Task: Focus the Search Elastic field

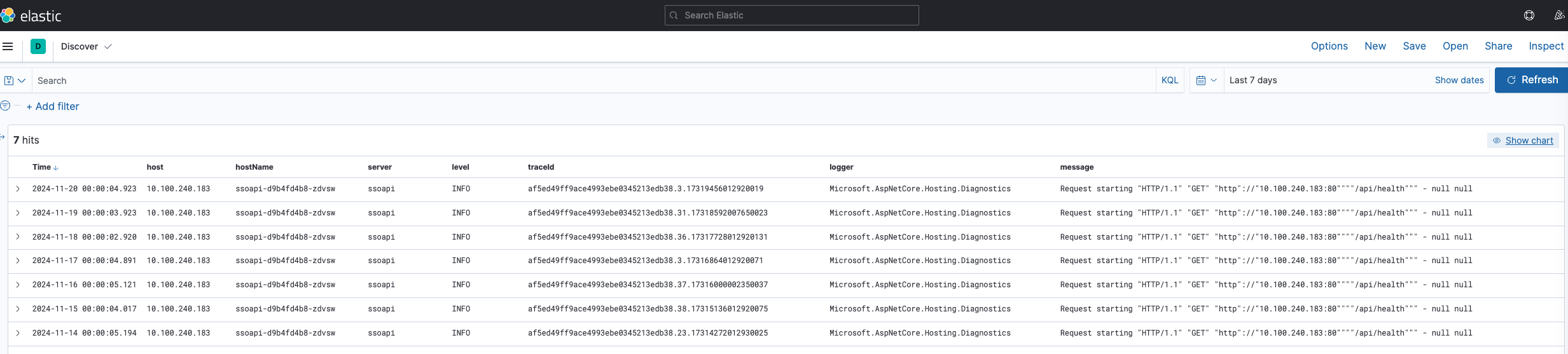Action: (x=792, y=15)
